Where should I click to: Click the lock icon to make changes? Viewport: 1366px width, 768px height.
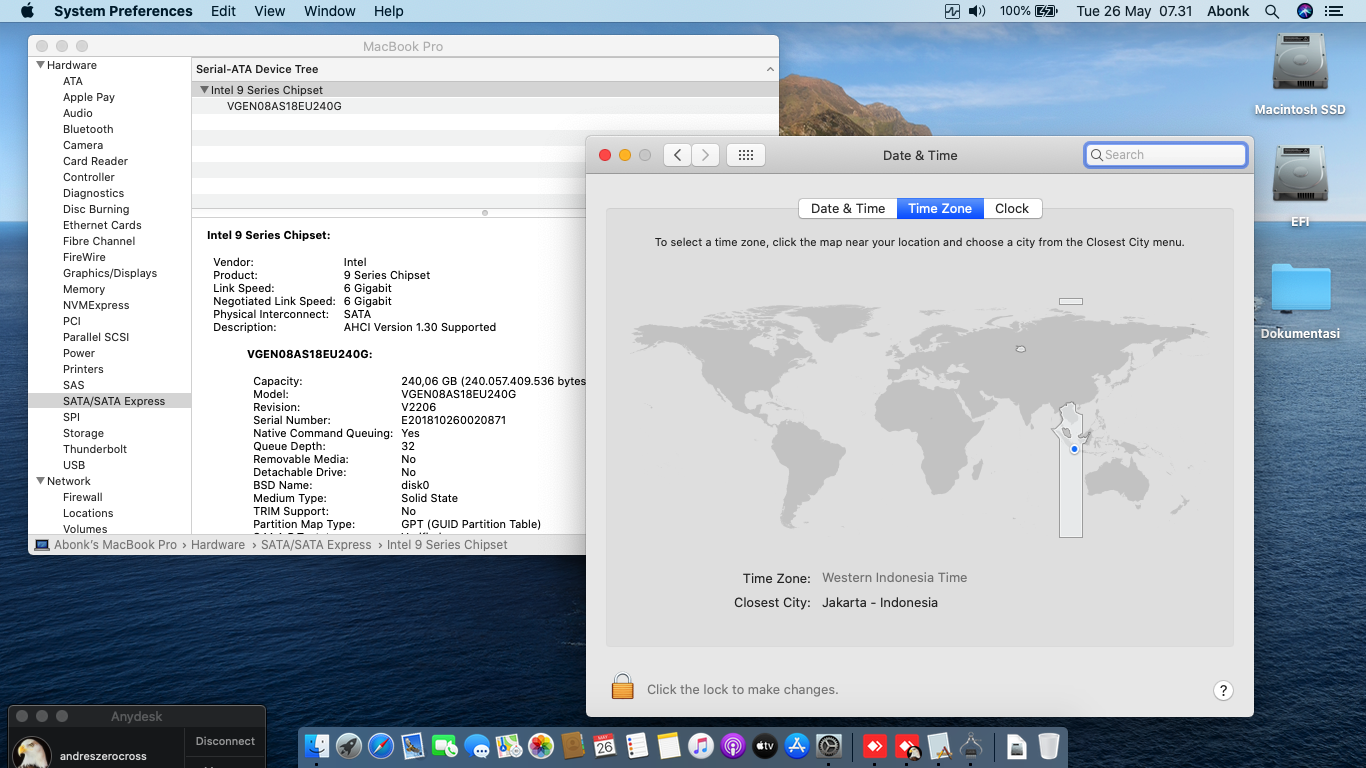623,687
